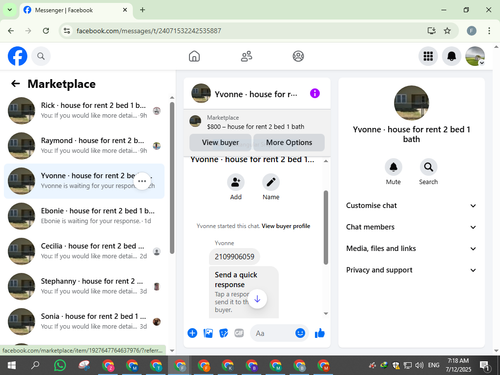Open the $800 house for rent listing

256,127
